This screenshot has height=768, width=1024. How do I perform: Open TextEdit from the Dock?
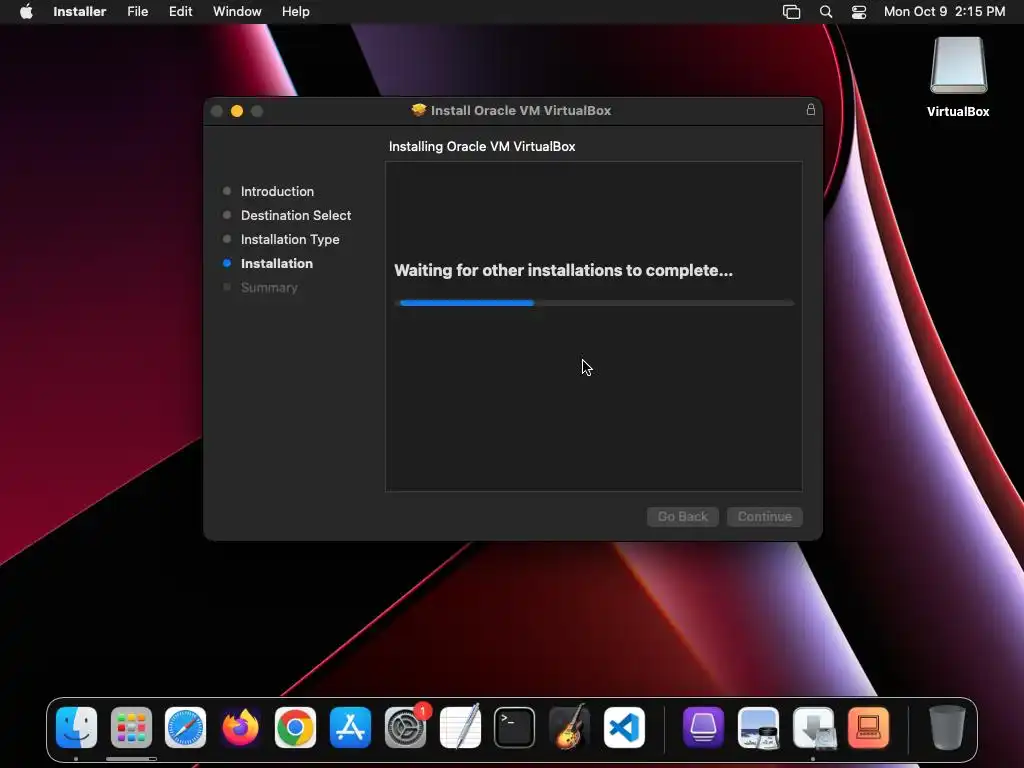pos(460,728)
